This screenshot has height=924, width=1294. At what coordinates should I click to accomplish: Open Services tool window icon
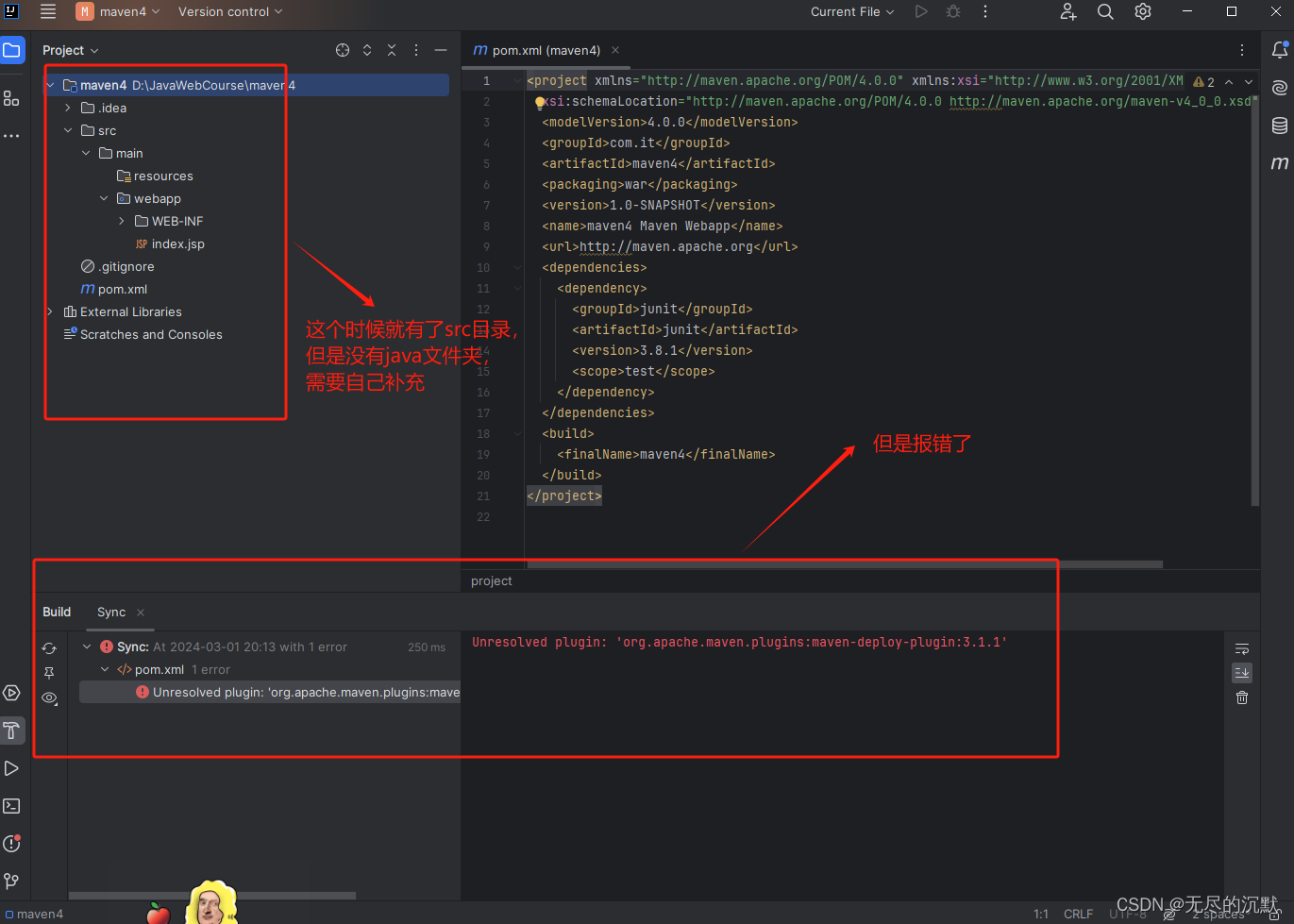11,693
